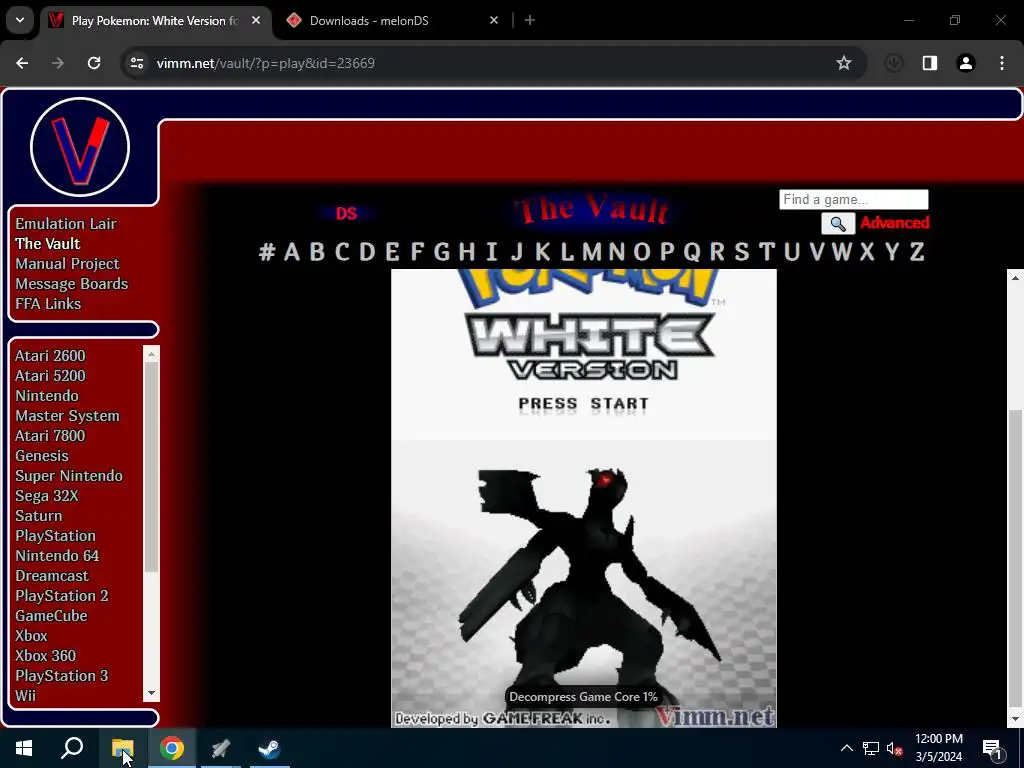The width and height of the screenshot is (1024, 768).
Task: Select Xbox 360 in systems list
Action: [45, 656]
